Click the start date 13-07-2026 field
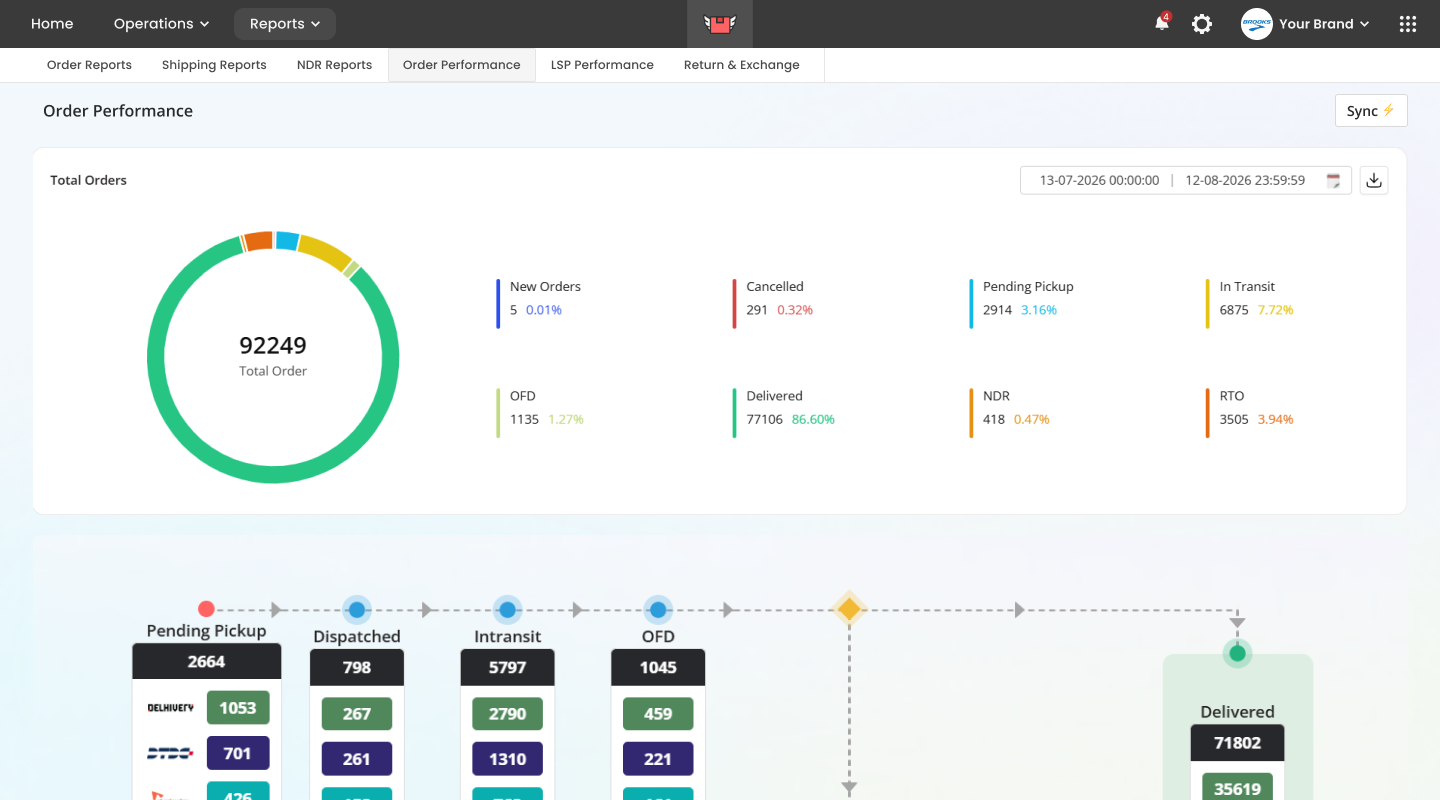The image size is (1440, 800). [1099, 181]
